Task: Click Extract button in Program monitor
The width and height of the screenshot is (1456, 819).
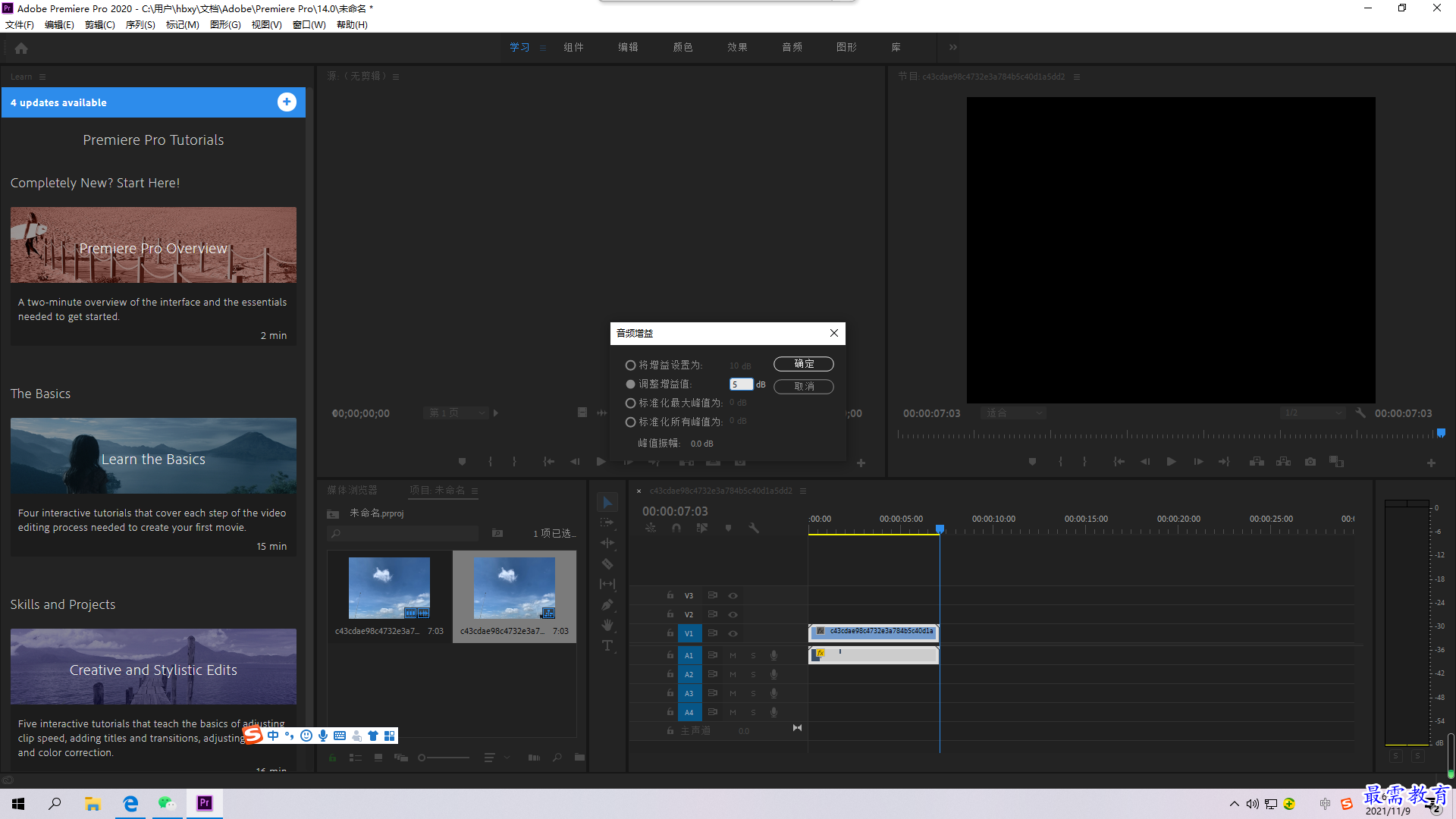Action: pyautogui.click(x=1283, y=462)
